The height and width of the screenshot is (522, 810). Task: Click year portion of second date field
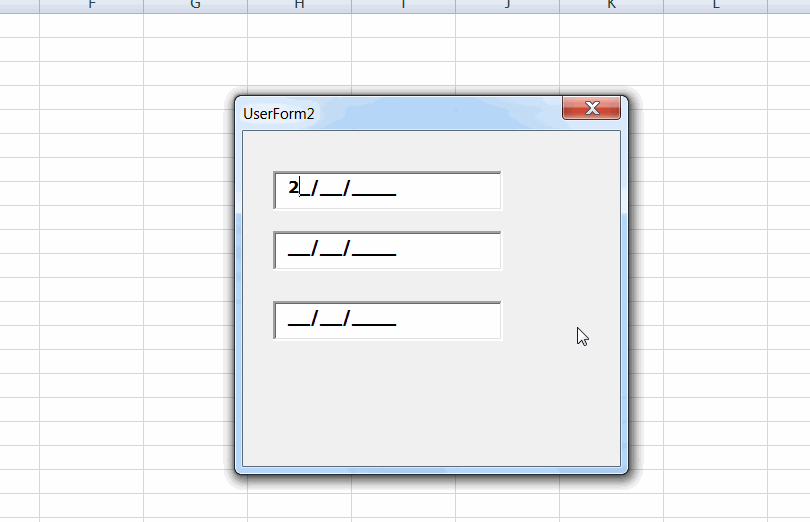(x=375, y=250)
